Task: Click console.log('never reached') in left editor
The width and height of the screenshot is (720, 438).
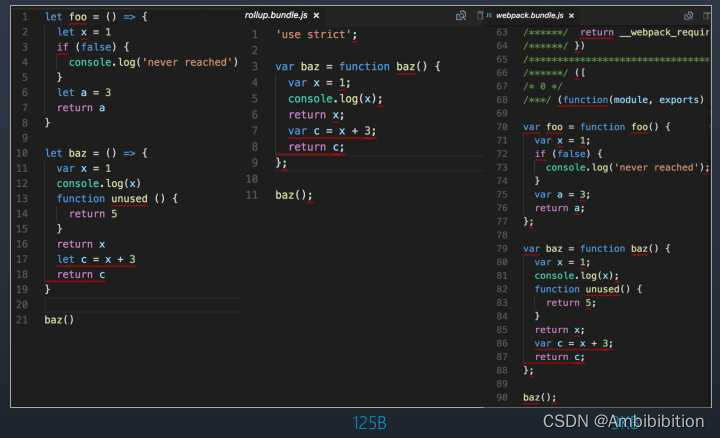Action: pos(153,62)
